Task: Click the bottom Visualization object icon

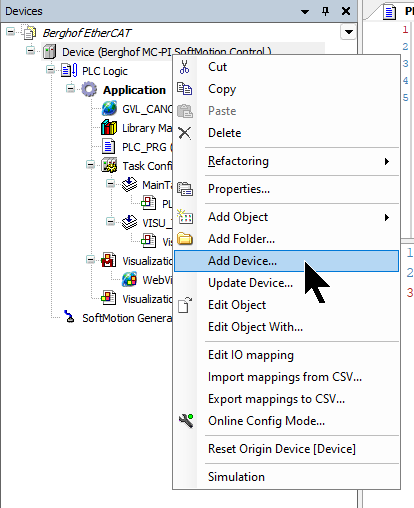Action: tap(109, 298)
